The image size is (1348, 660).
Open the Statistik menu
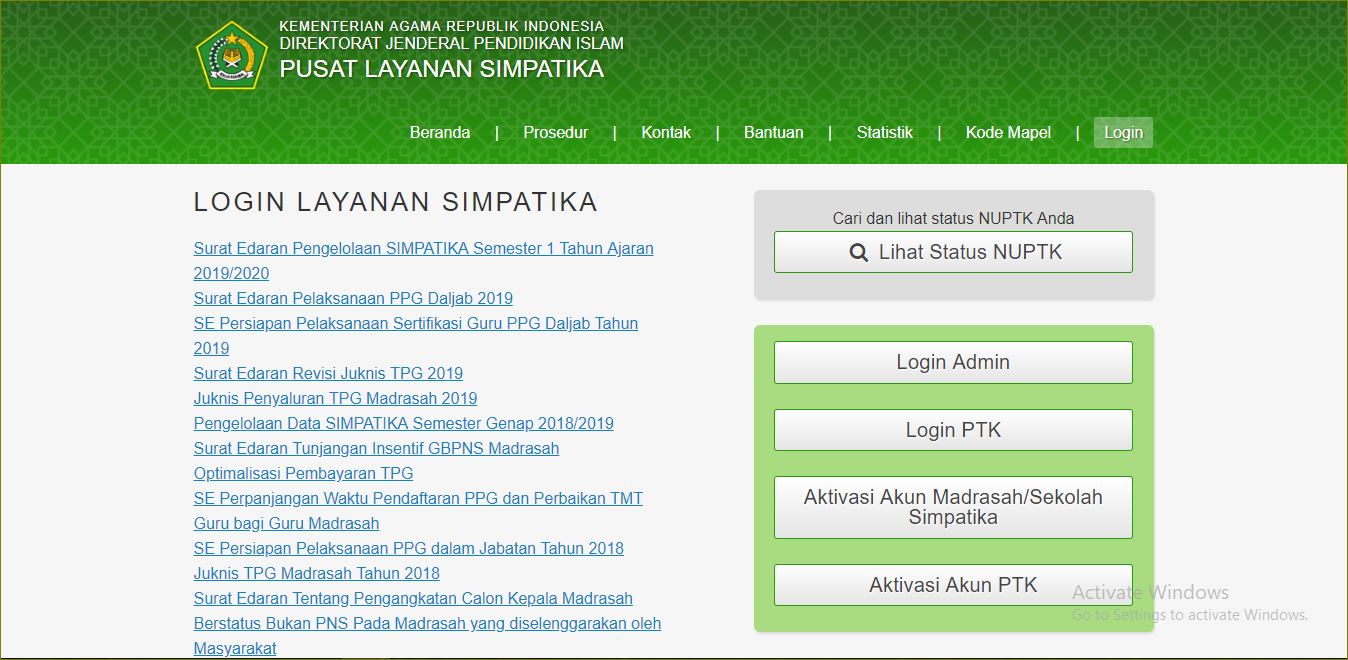(885, 132)
